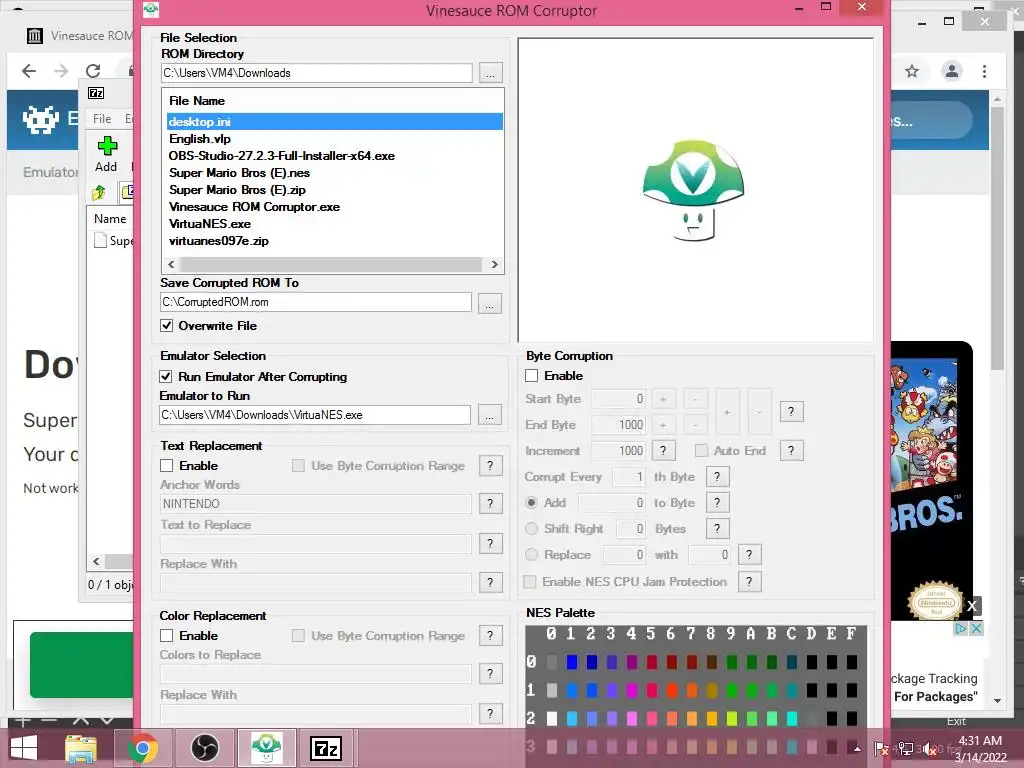Viewport: 1024px width, 768px height.
Task: Pick palette swatch row 1 column 5
Action: (x=652, y=690)
